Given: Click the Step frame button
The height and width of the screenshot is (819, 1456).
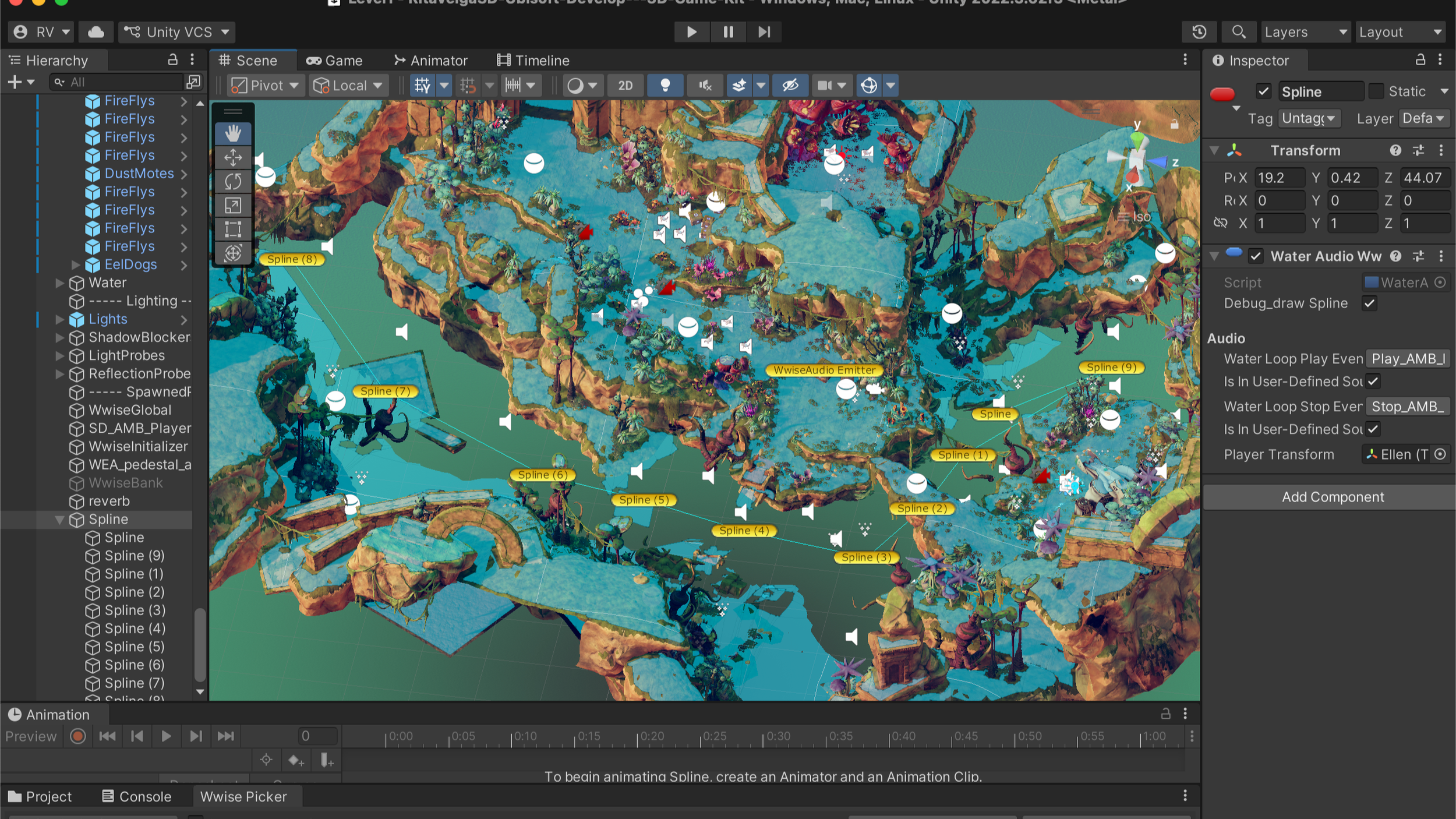Looking at the screenshot, I should coord(764,32).
